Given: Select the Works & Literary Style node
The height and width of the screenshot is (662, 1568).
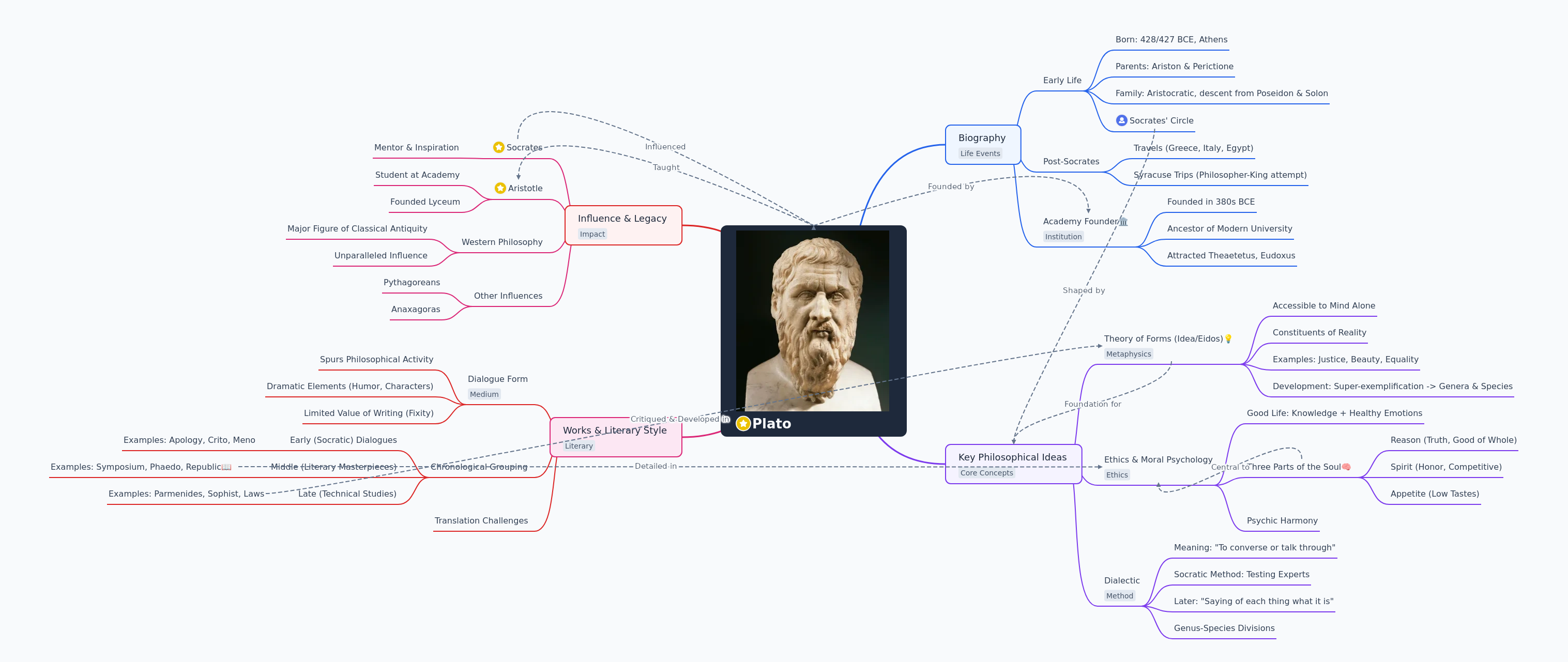Looking at the screenshot, I should (x=615, y=437).
